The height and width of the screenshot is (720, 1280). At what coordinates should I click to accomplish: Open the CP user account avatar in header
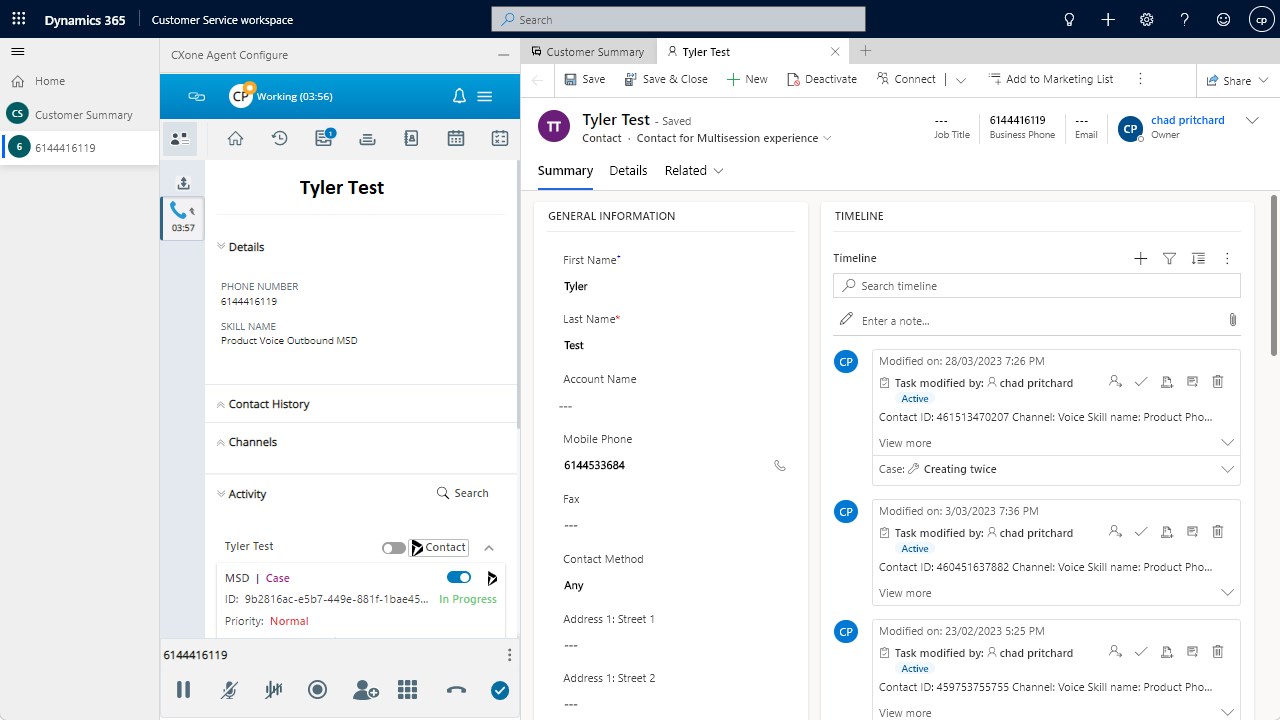[x=1261, y=19]
